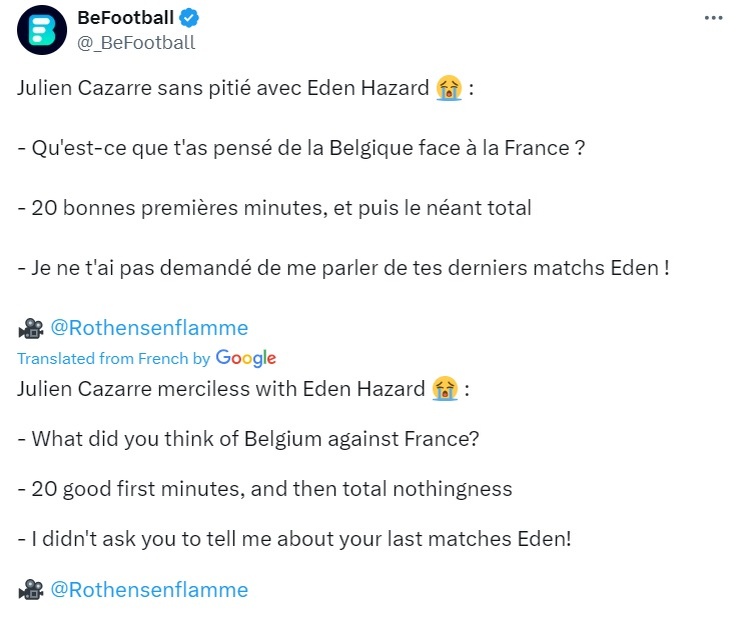Click camera emoji above the translation line
Viewport: 741px width, 622px height.
31,328
